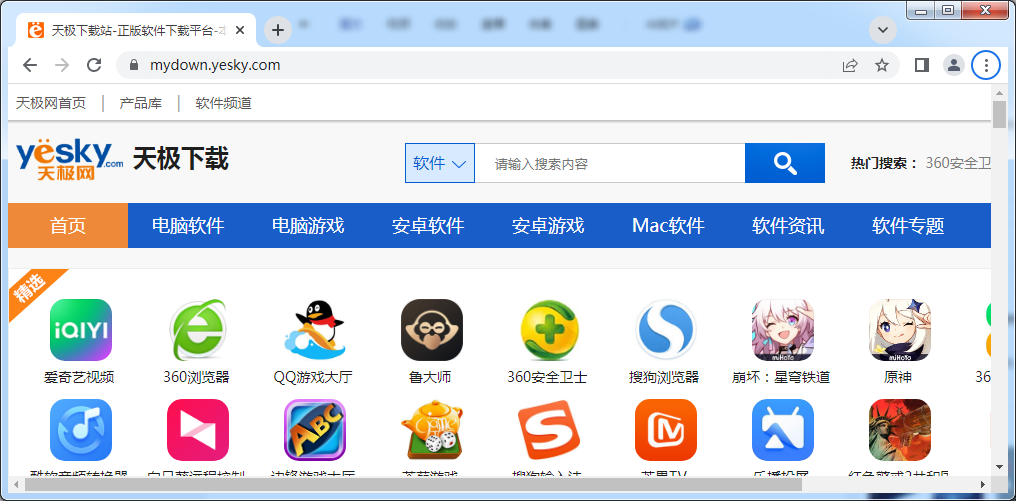Open the iQIYI video app icon

(81, 330)
